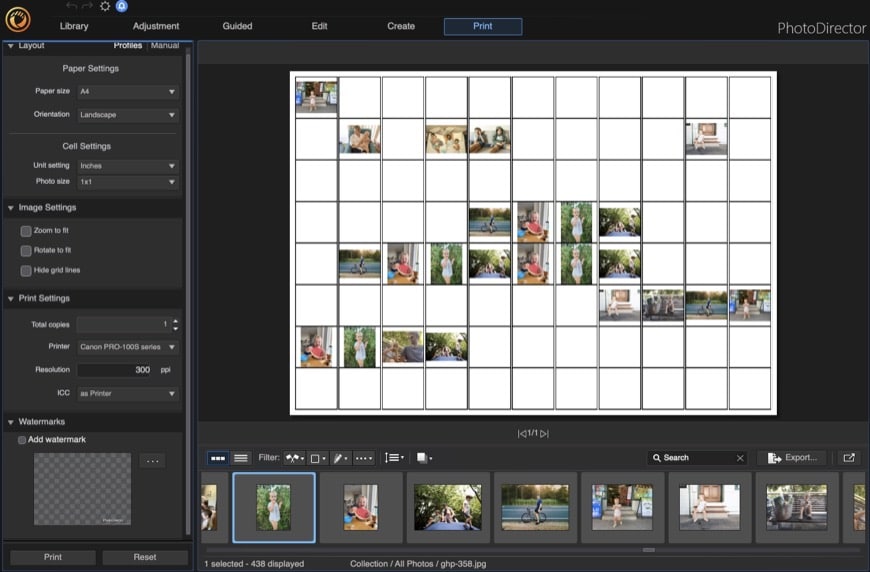Click the left panel vertical scrollbar
The width and height of the screenshot is (870, 572).
tap(188, 294)
